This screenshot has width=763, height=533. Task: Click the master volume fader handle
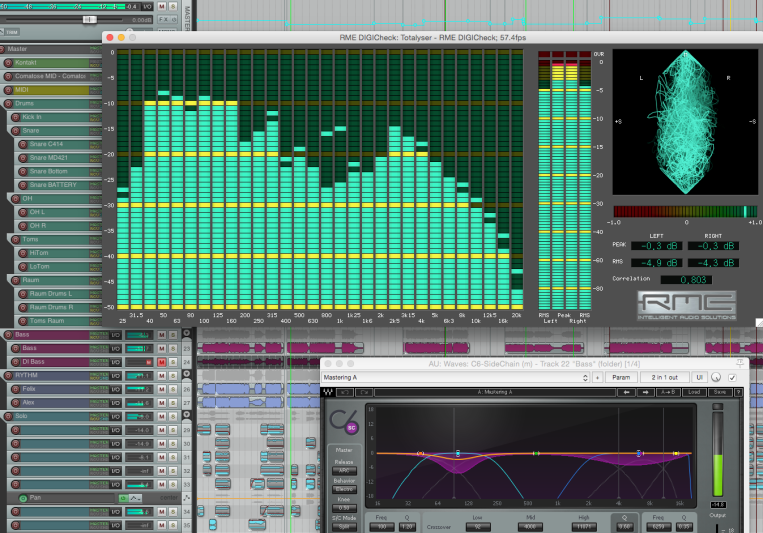[90, 19]
